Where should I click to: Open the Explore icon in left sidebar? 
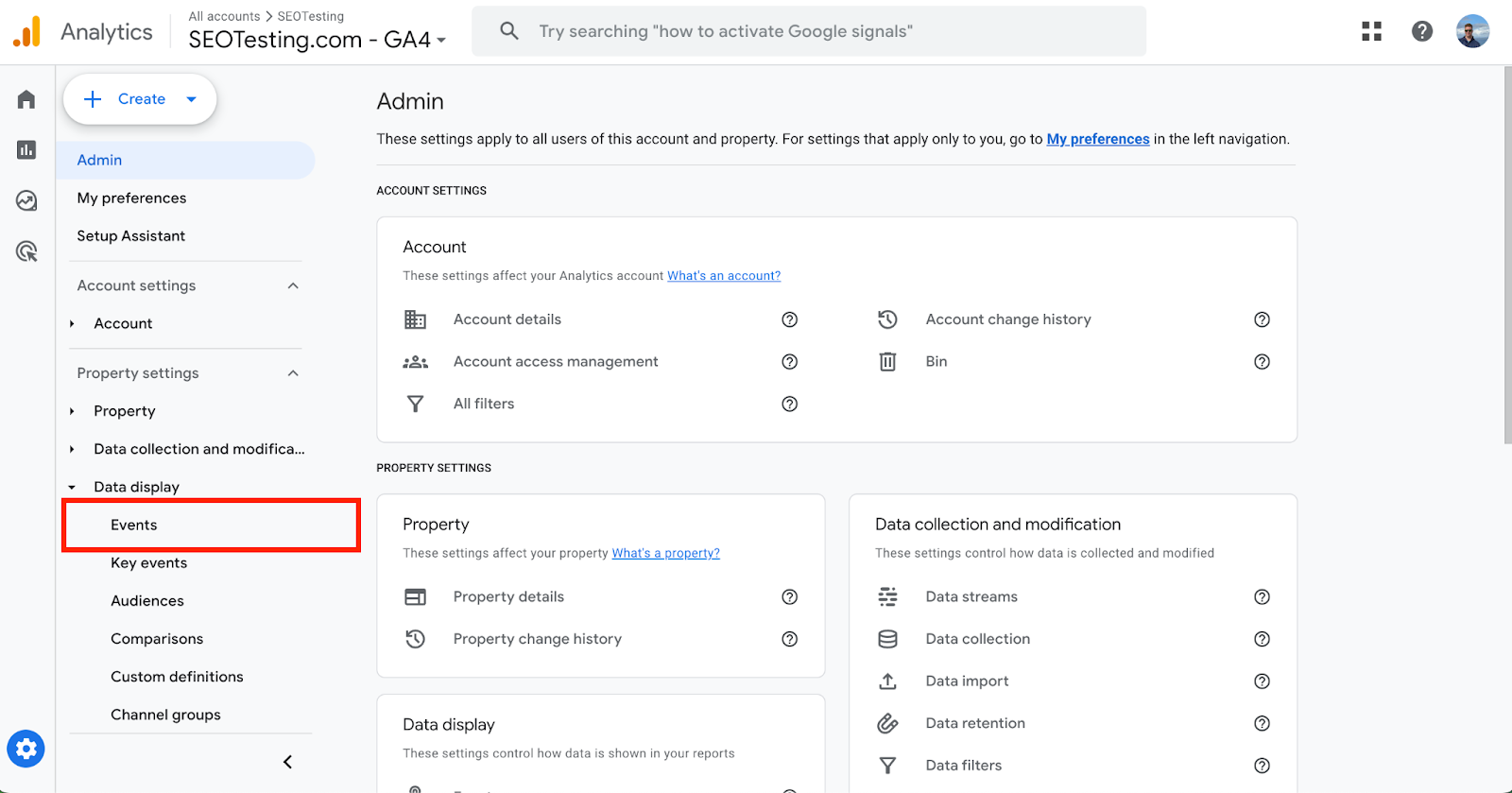point(26,200)
